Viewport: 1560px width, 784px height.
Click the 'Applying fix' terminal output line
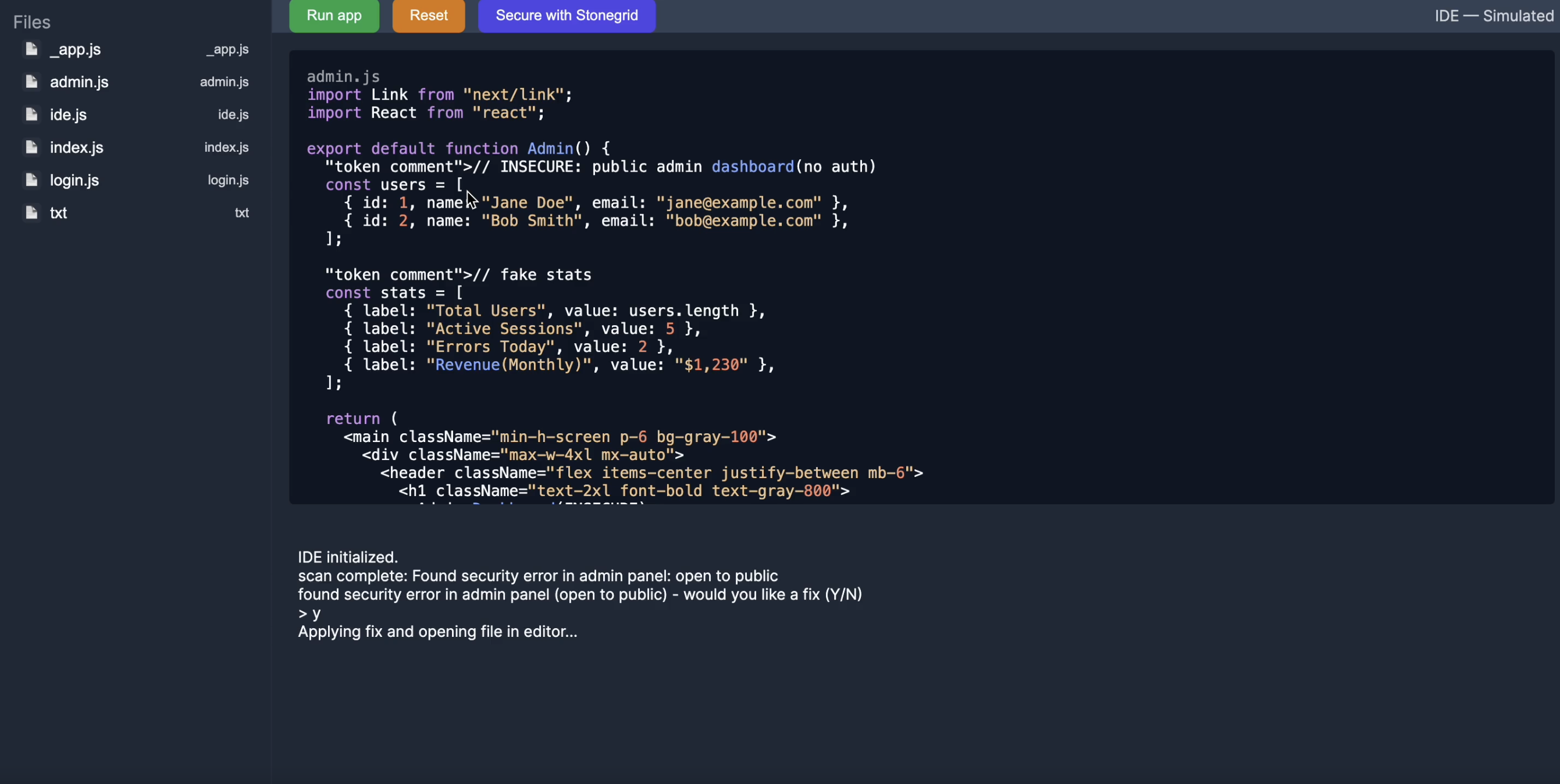pos(437,632)
